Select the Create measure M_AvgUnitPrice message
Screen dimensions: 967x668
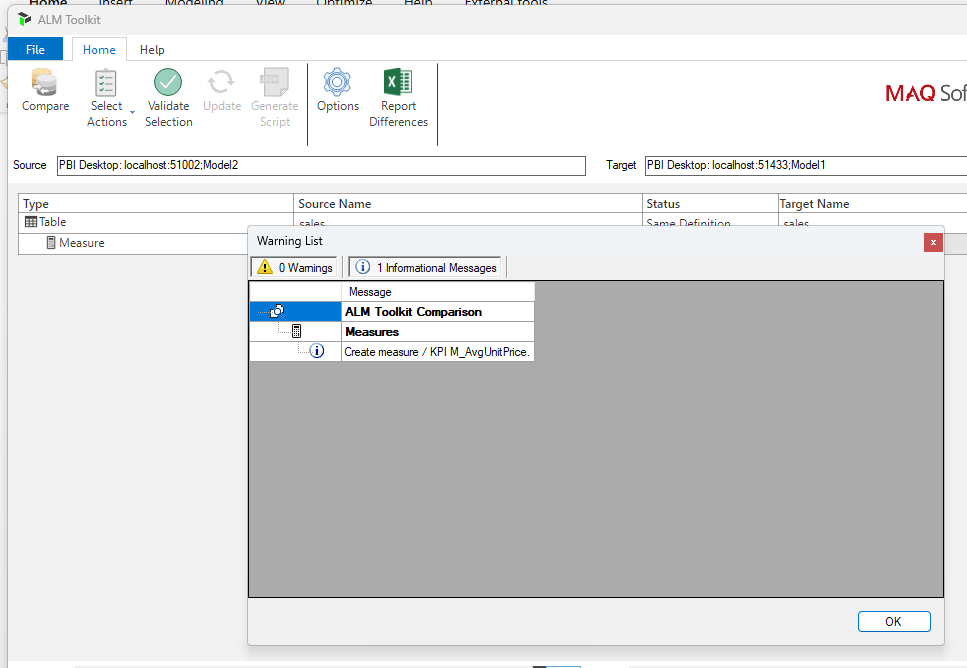[x=437, y=351]
